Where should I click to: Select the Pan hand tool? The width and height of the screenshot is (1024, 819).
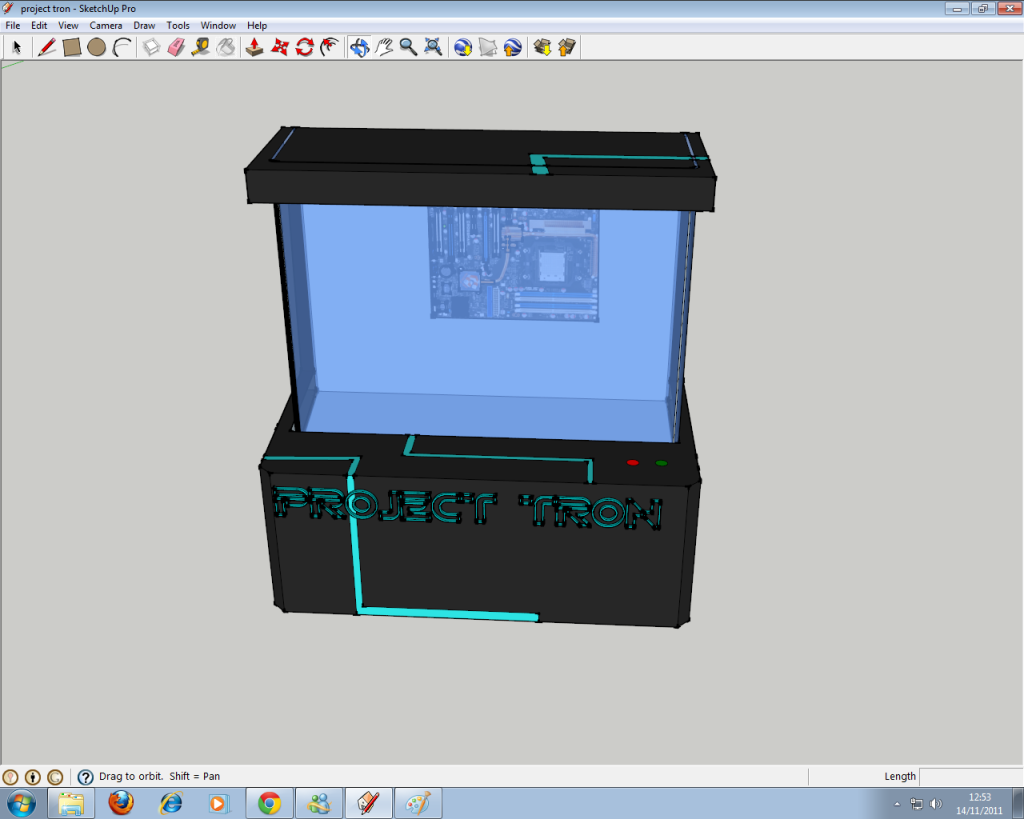(x=384, y=47)
